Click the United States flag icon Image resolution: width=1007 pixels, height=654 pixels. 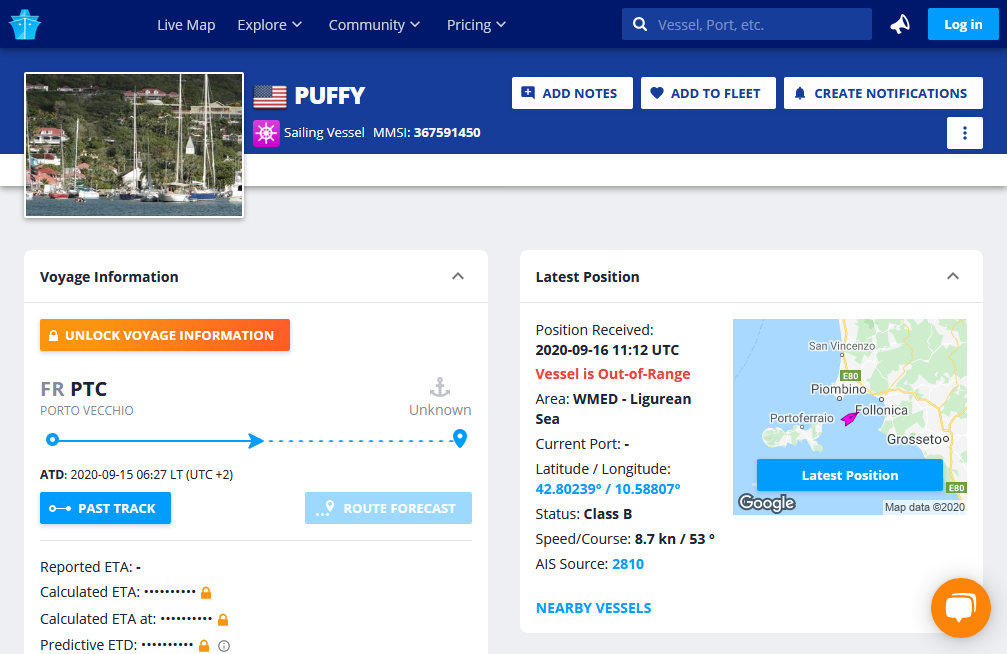tap(270, 96)
